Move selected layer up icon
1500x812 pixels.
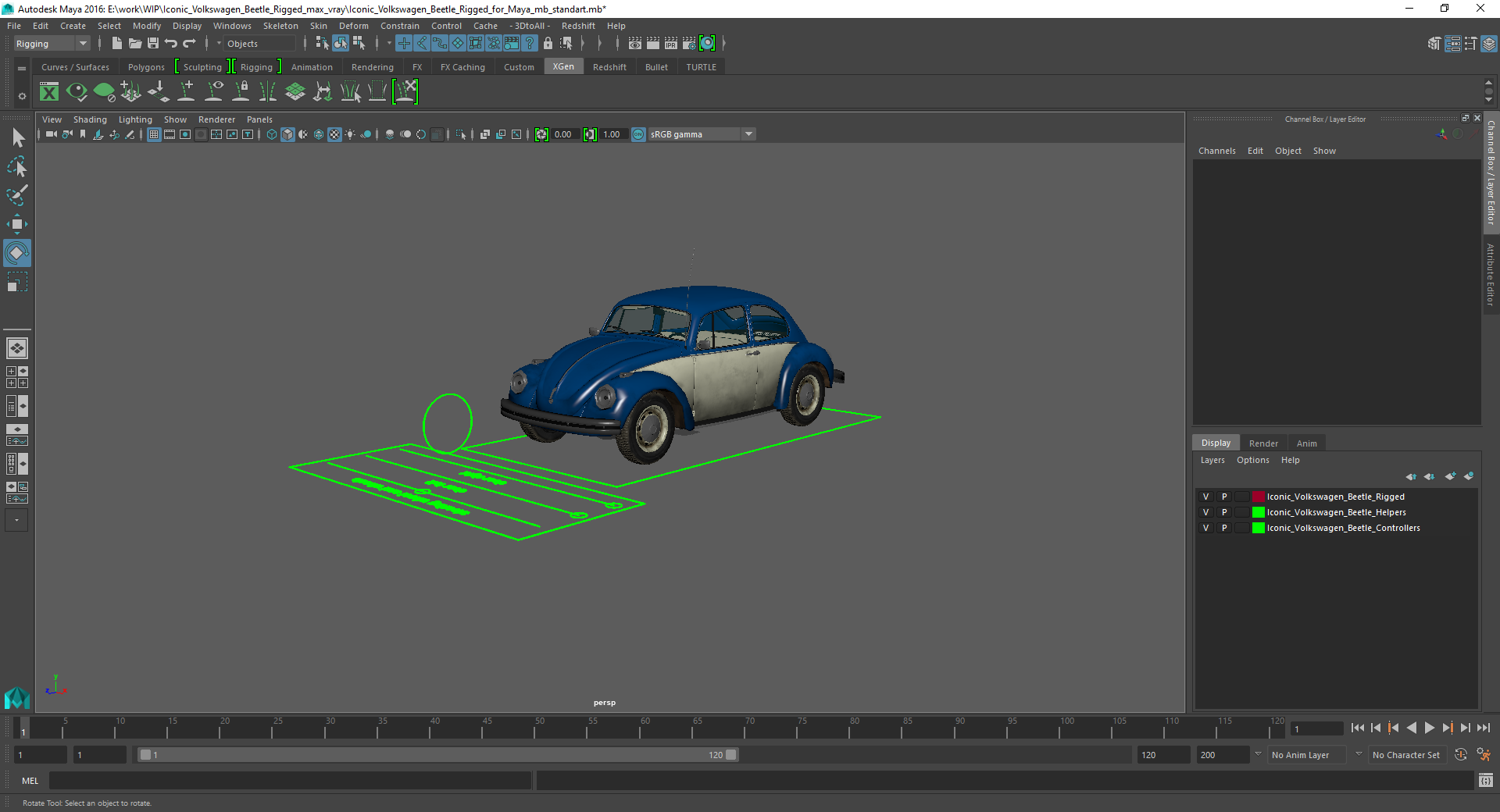[x=1411, y=476]
